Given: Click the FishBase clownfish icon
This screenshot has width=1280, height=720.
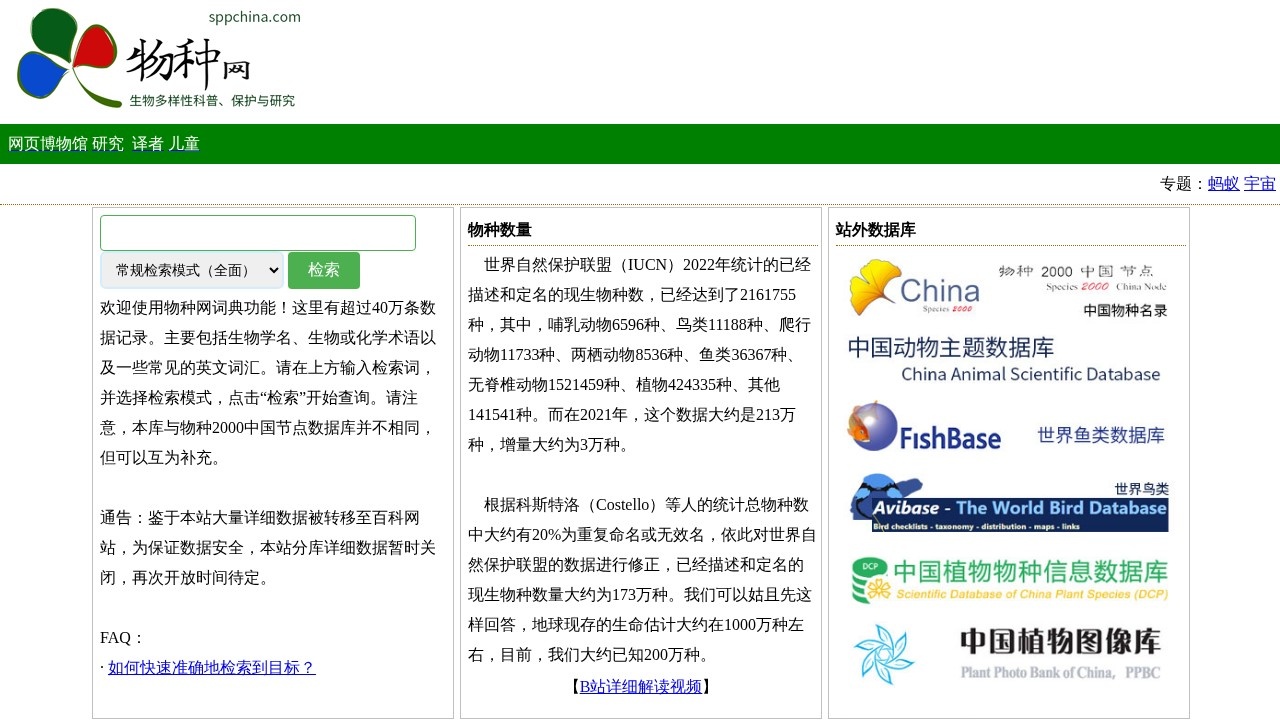Looking at the screenshot, I should (x=872, y=427).
